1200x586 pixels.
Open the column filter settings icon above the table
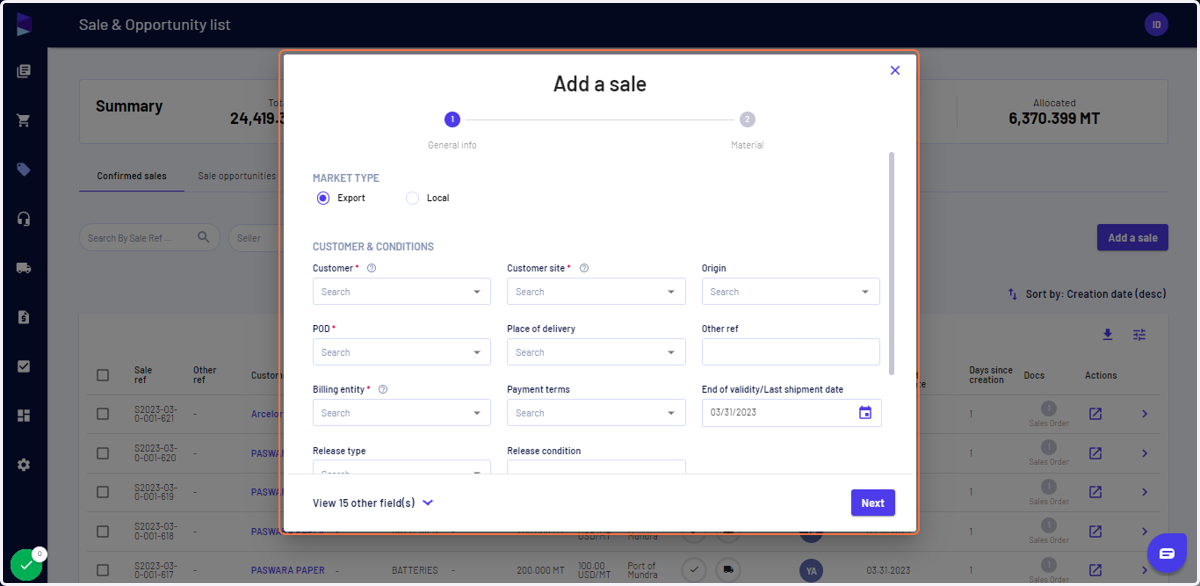pyautogui.click(x=1139, y=335)
